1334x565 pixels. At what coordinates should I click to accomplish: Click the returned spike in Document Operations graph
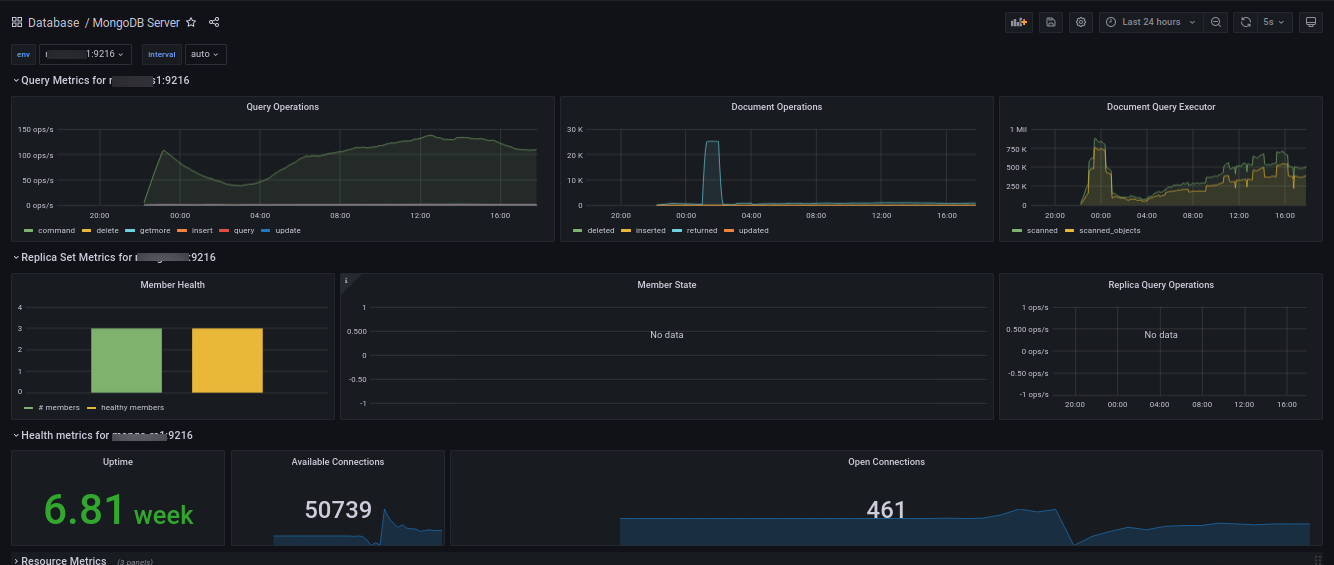point(712,172)
